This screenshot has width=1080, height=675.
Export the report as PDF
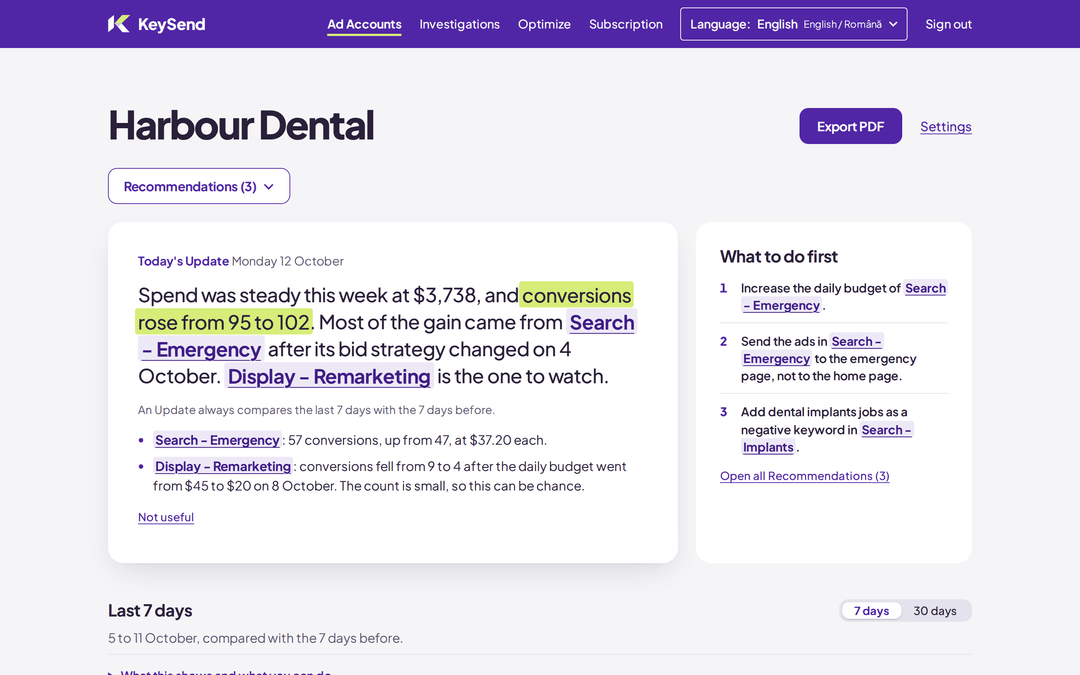[850, 126]
